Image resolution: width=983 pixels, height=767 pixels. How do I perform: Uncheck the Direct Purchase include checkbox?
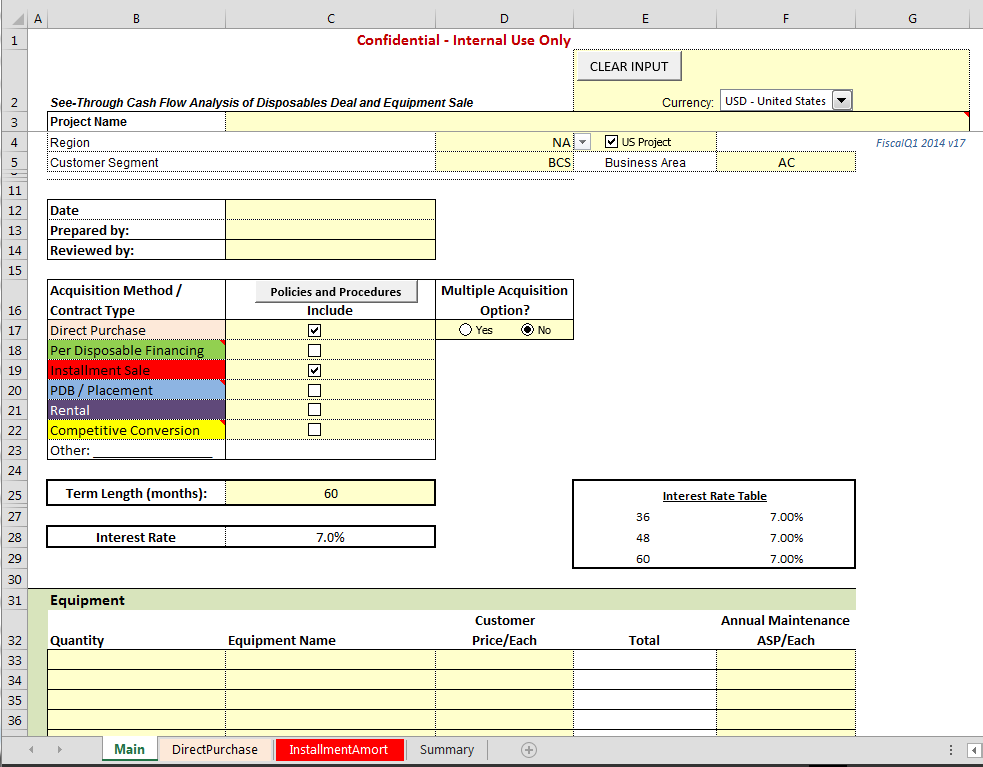tap(314, 330)
